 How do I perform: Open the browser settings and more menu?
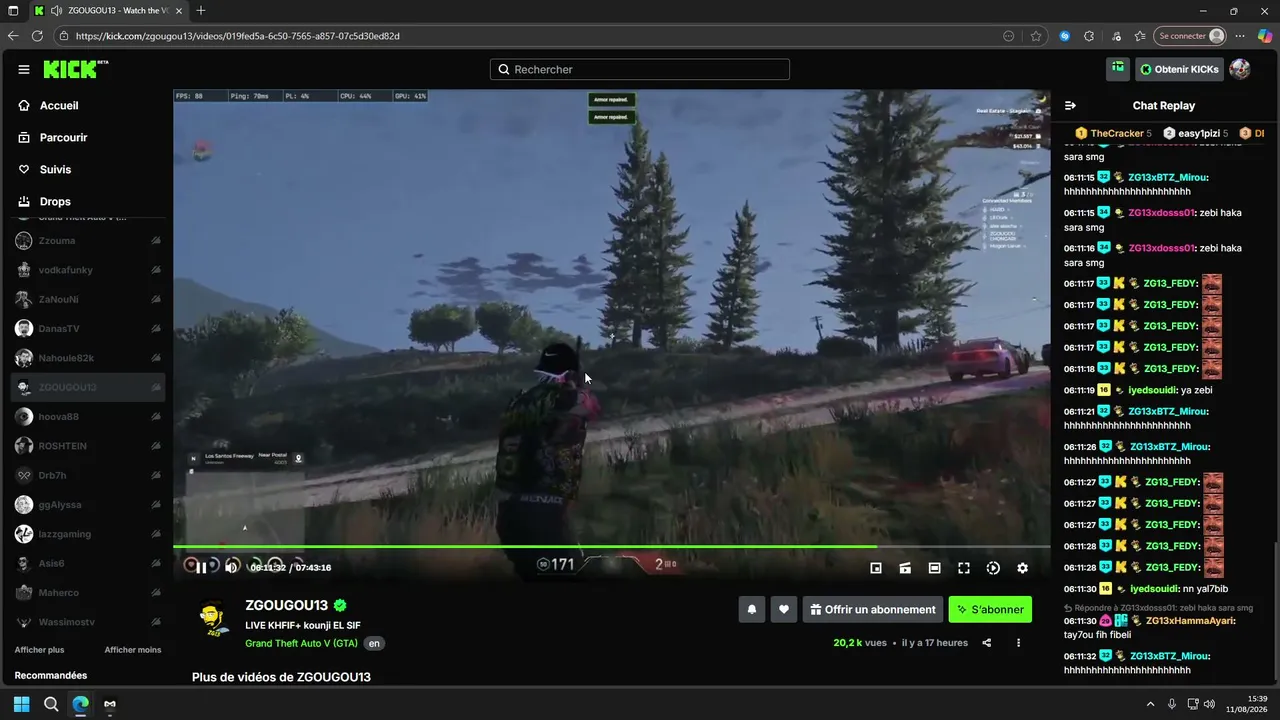[x=1242, y=36]
